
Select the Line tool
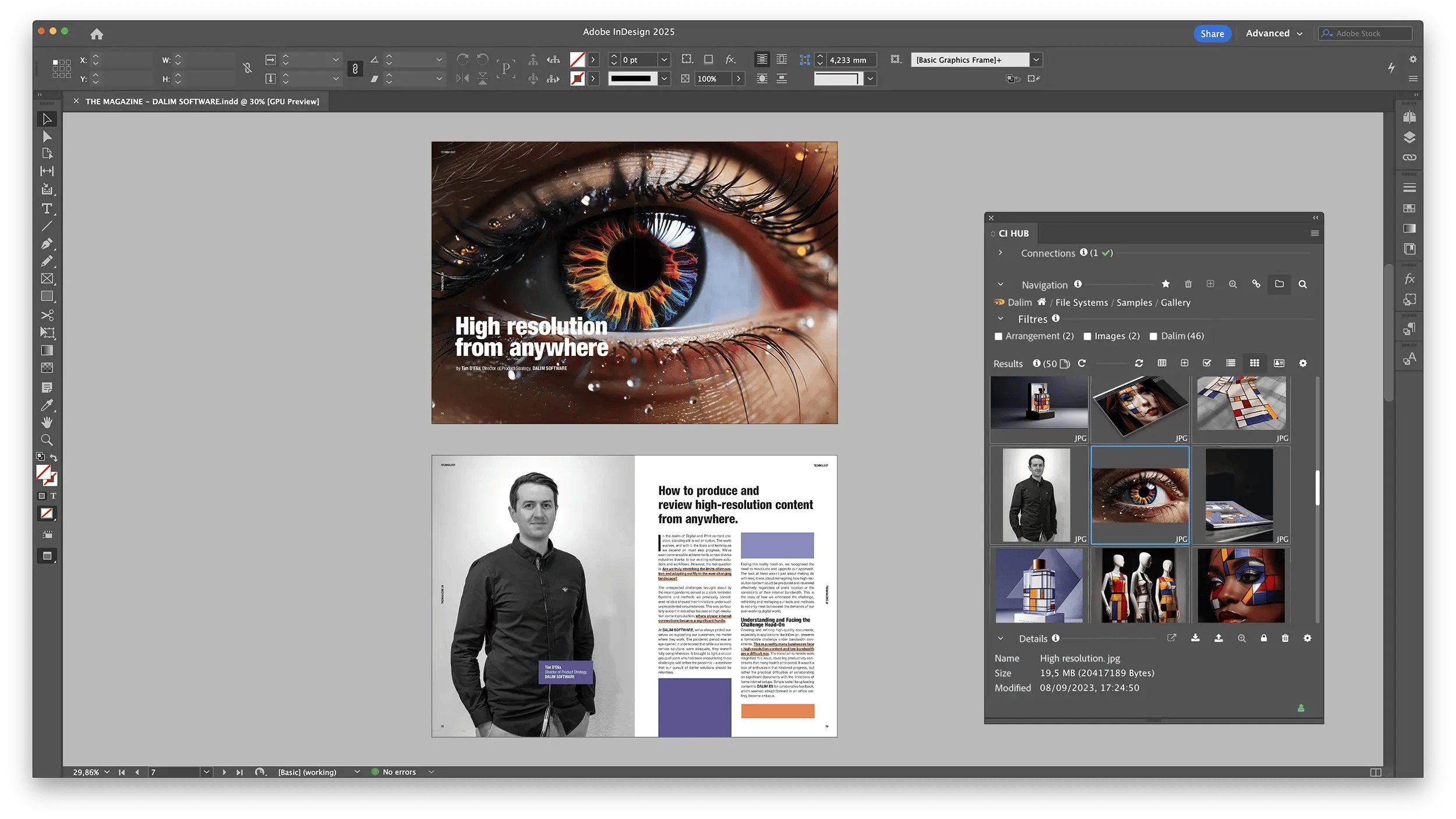tap(47, 226)
